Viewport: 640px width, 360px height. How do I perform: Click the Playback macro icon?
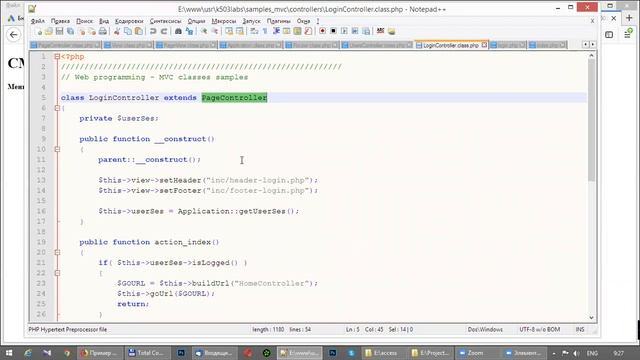click(x=344, y=31)
